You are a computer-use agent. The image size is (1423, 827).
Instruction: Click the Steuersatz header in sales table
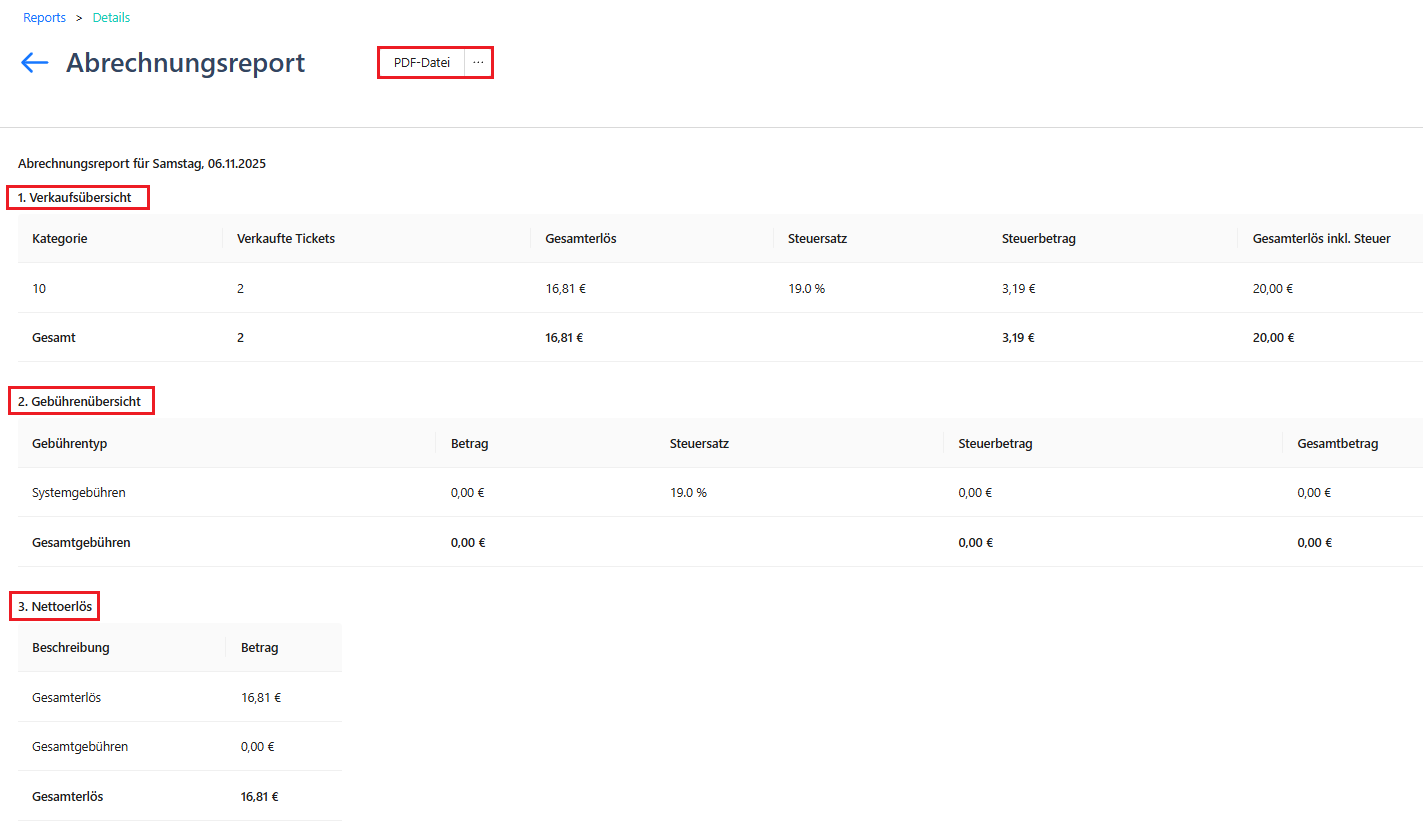pos(818,239)
